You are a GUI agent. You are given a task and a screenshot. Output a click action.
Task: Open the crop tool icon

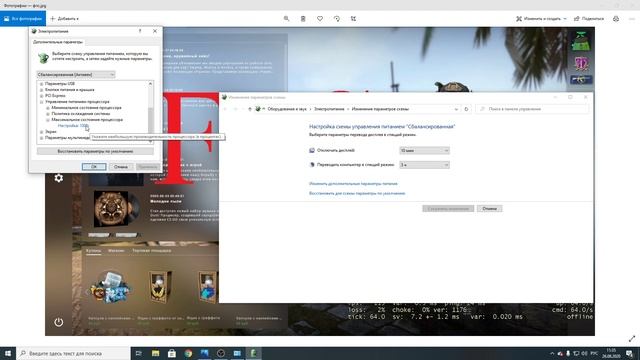pos(353,19)
